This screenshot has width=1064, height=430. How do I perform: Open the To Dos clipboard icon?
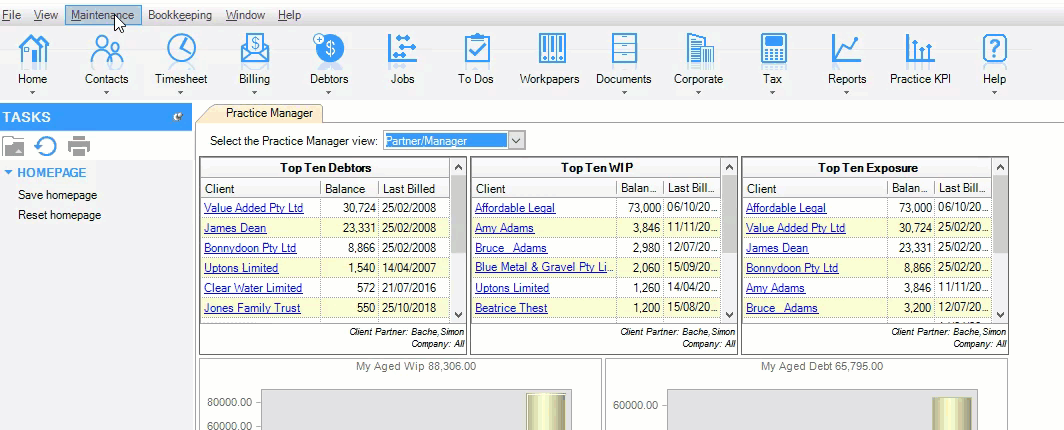[x=475, y=49]
